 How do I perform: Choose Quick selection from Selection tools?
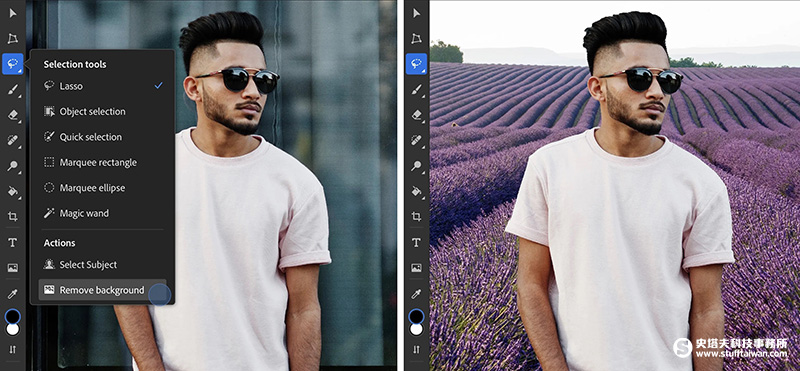coord(91,137)
